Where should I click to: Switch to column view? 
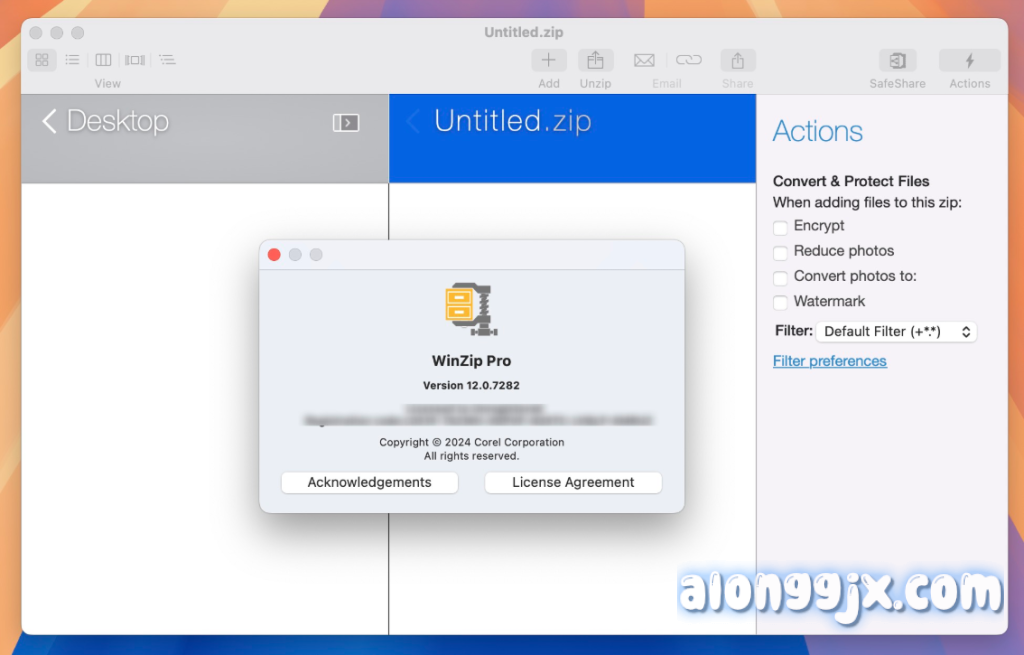coord(103,60)
